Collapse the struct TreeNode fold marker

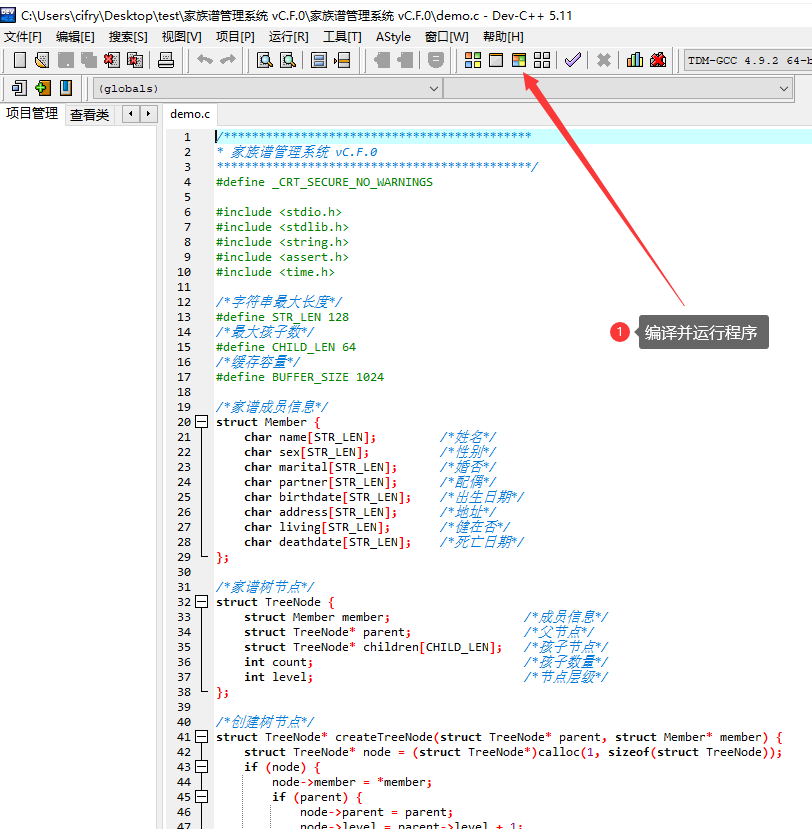coord(201,602)
